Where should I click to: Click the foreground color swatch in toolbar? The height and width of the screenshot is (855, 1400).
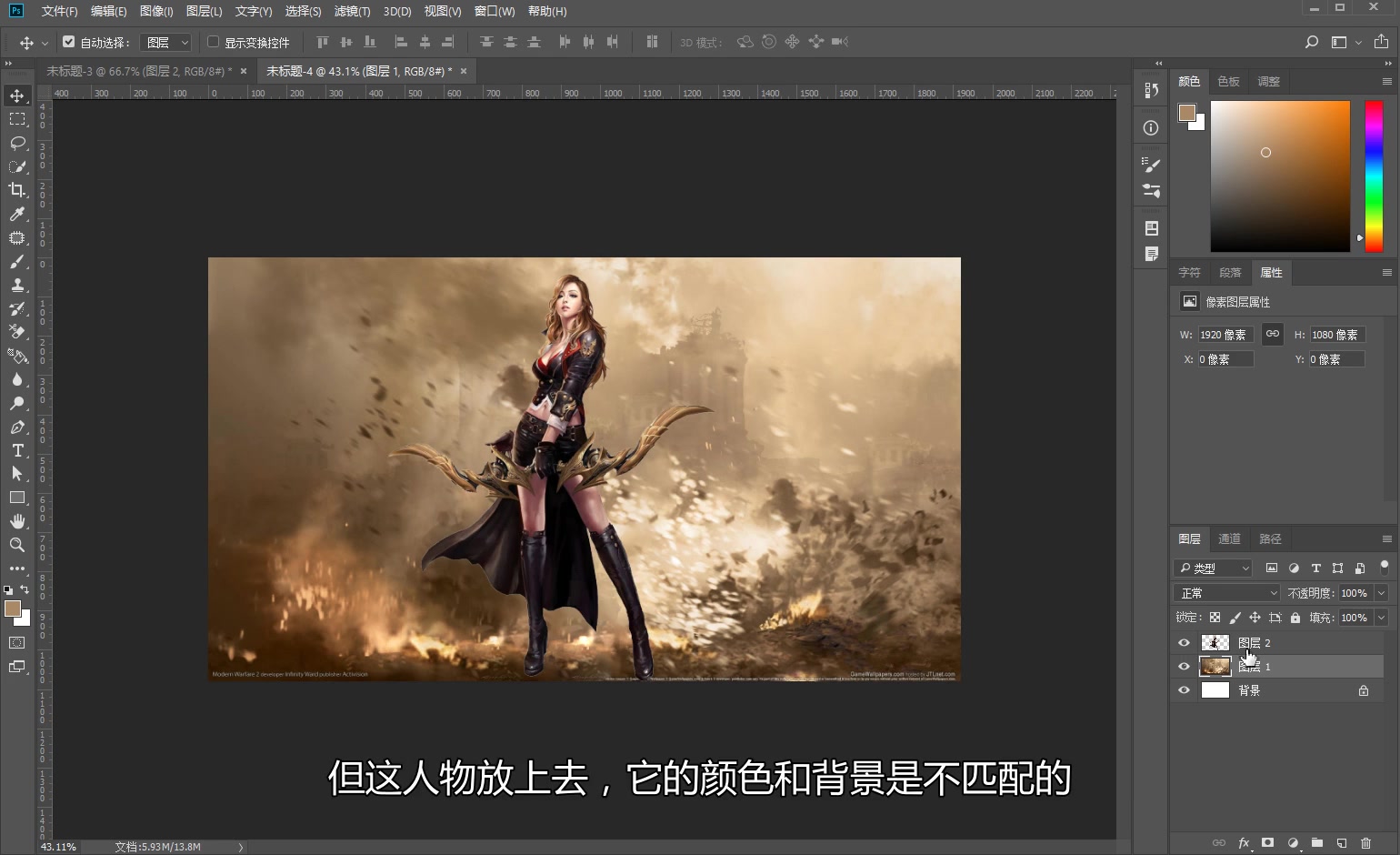(x=13, y=609)
